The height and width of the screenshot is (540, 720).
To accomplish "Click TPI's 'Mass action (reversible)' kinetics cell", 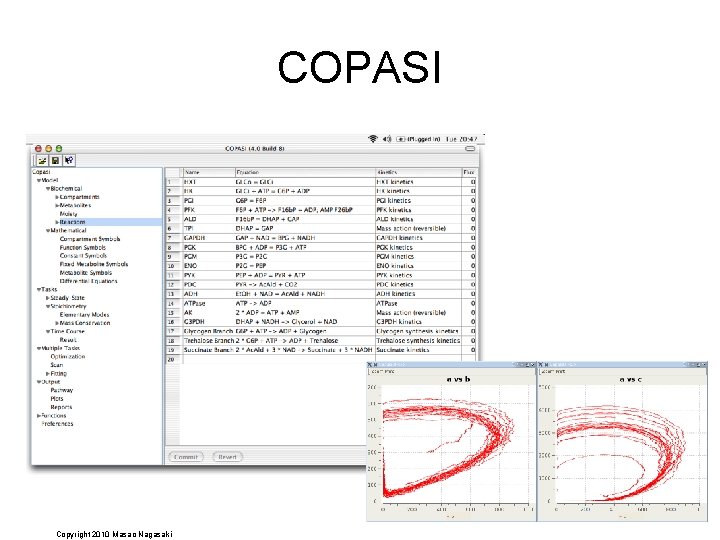I will click(x=418, y=228).
